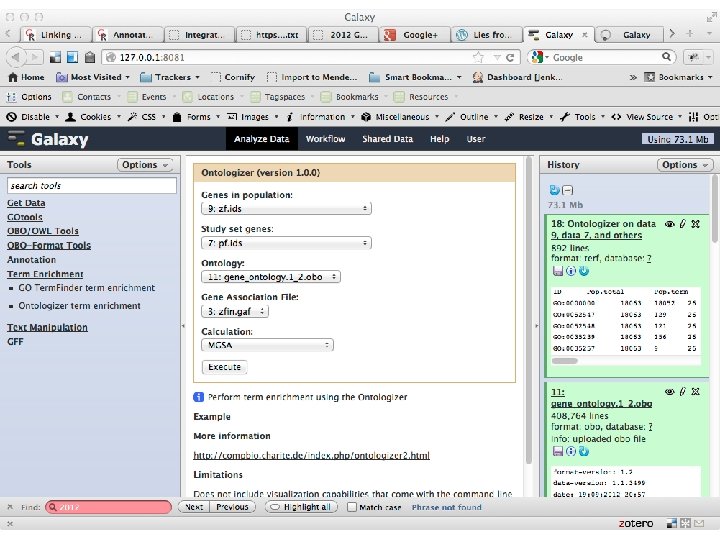This screenshot has width=720, height=540.
Task: Rerun the dataset 18 job
Action: 584,271
